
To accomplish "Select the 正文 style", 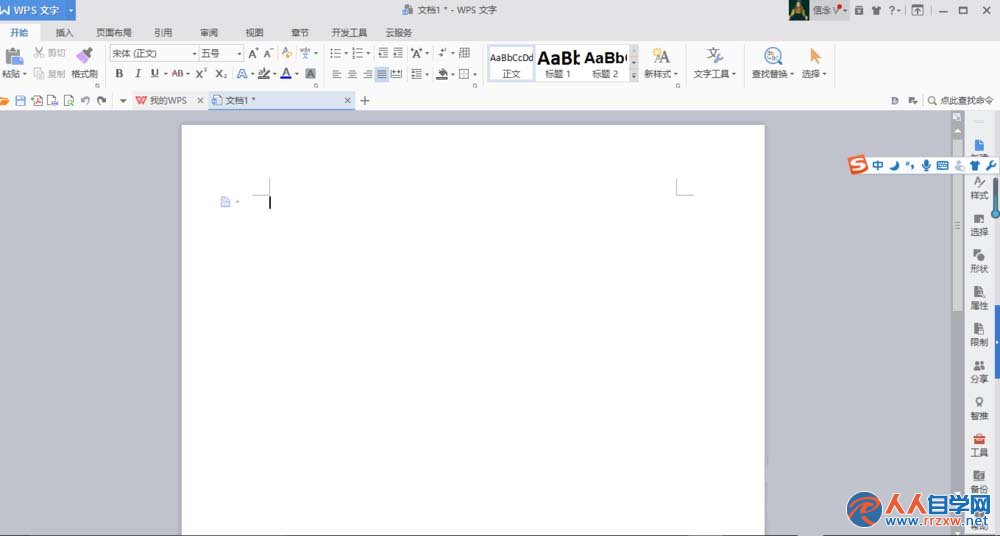I will (x=511, y=63).
